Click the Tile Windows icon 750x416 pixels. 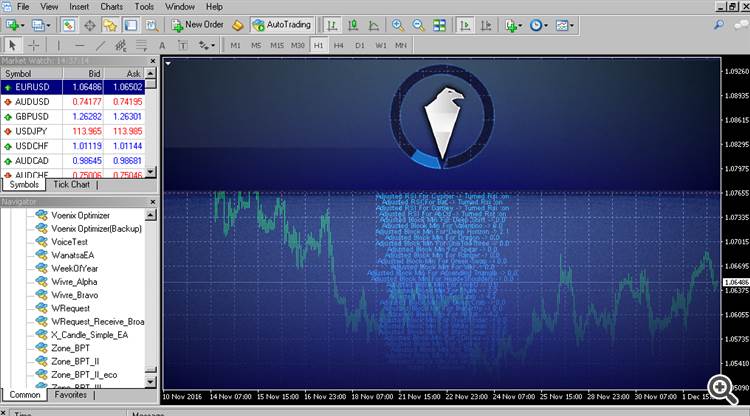tap(439, 25)
